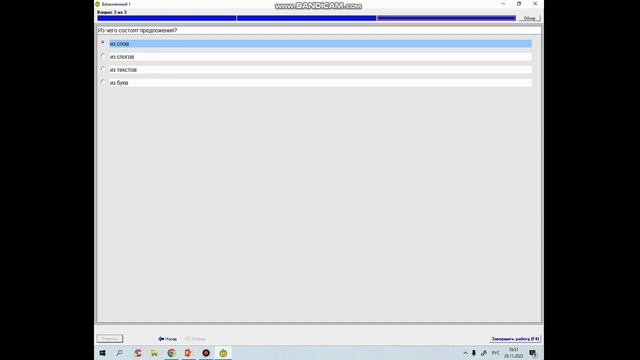Screen dimensions: 640x360
Task: Close the test window
Action: (535, 4)
